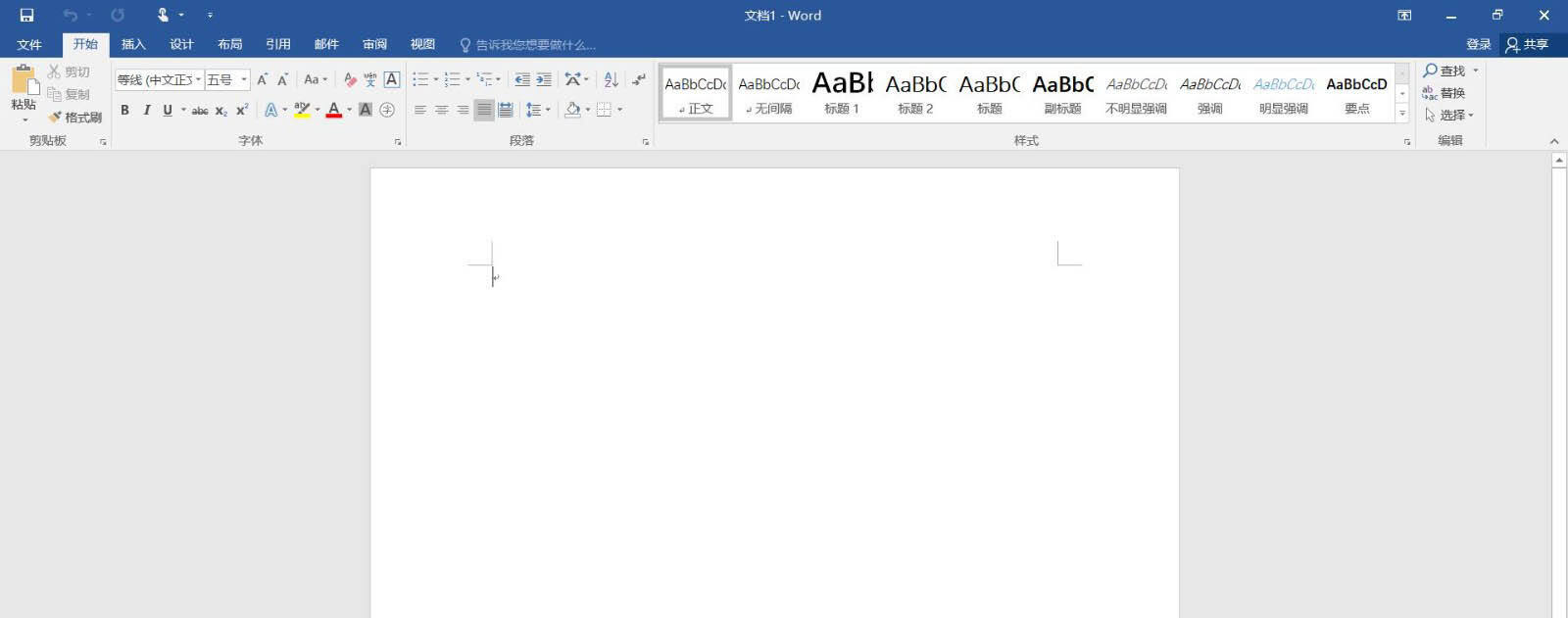
Task: Apply the red font color swatch
Action: tap(333, 110)
